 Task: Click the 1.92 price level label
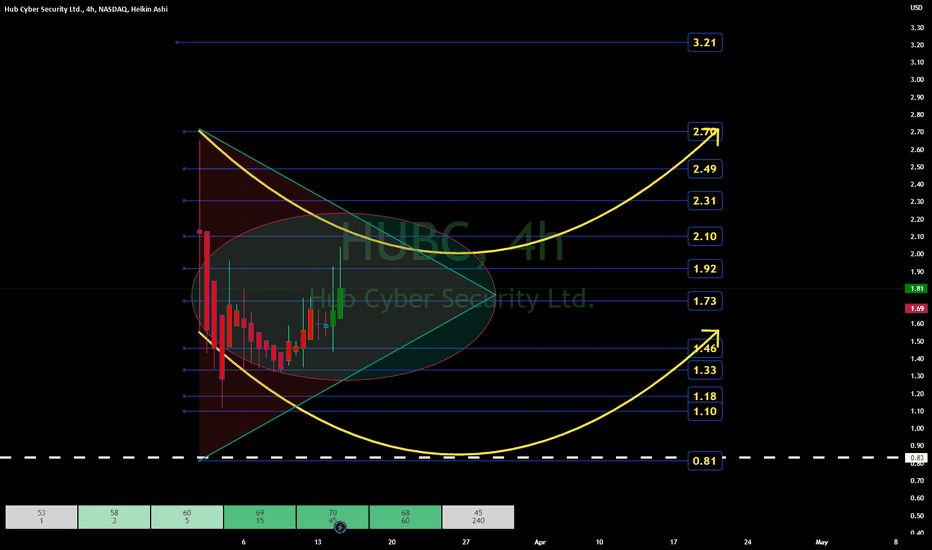[705, 269]
